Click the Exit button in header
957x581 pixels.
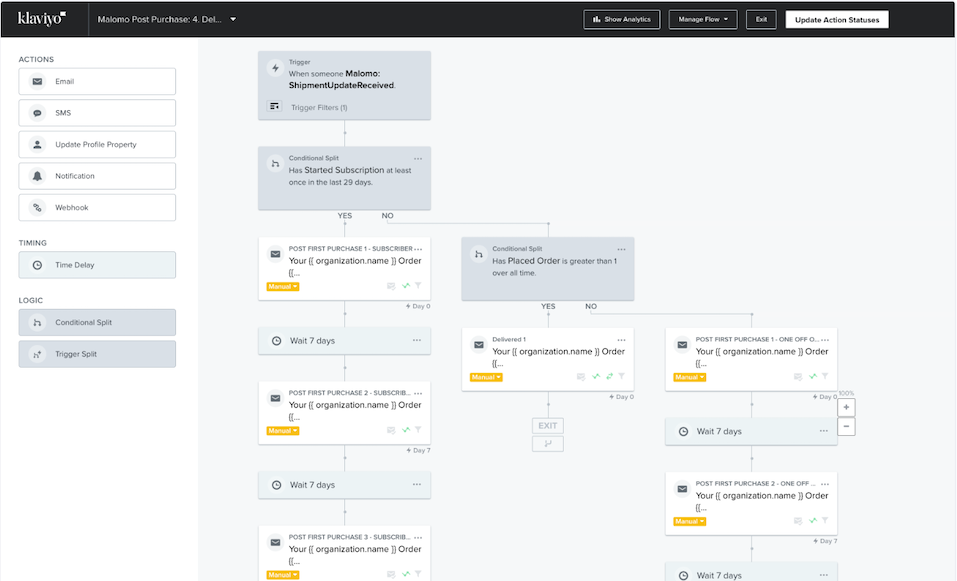click(x=761, y=20)
